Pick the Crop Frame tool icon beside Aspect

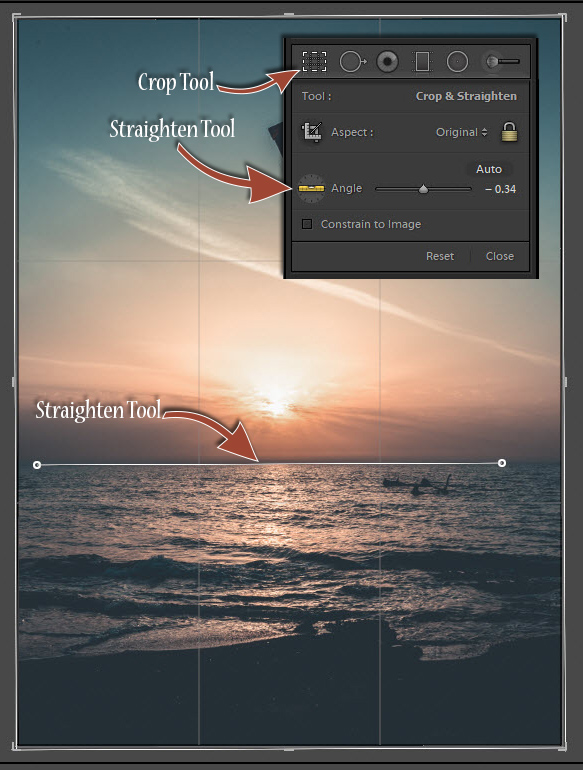point(312,132)
